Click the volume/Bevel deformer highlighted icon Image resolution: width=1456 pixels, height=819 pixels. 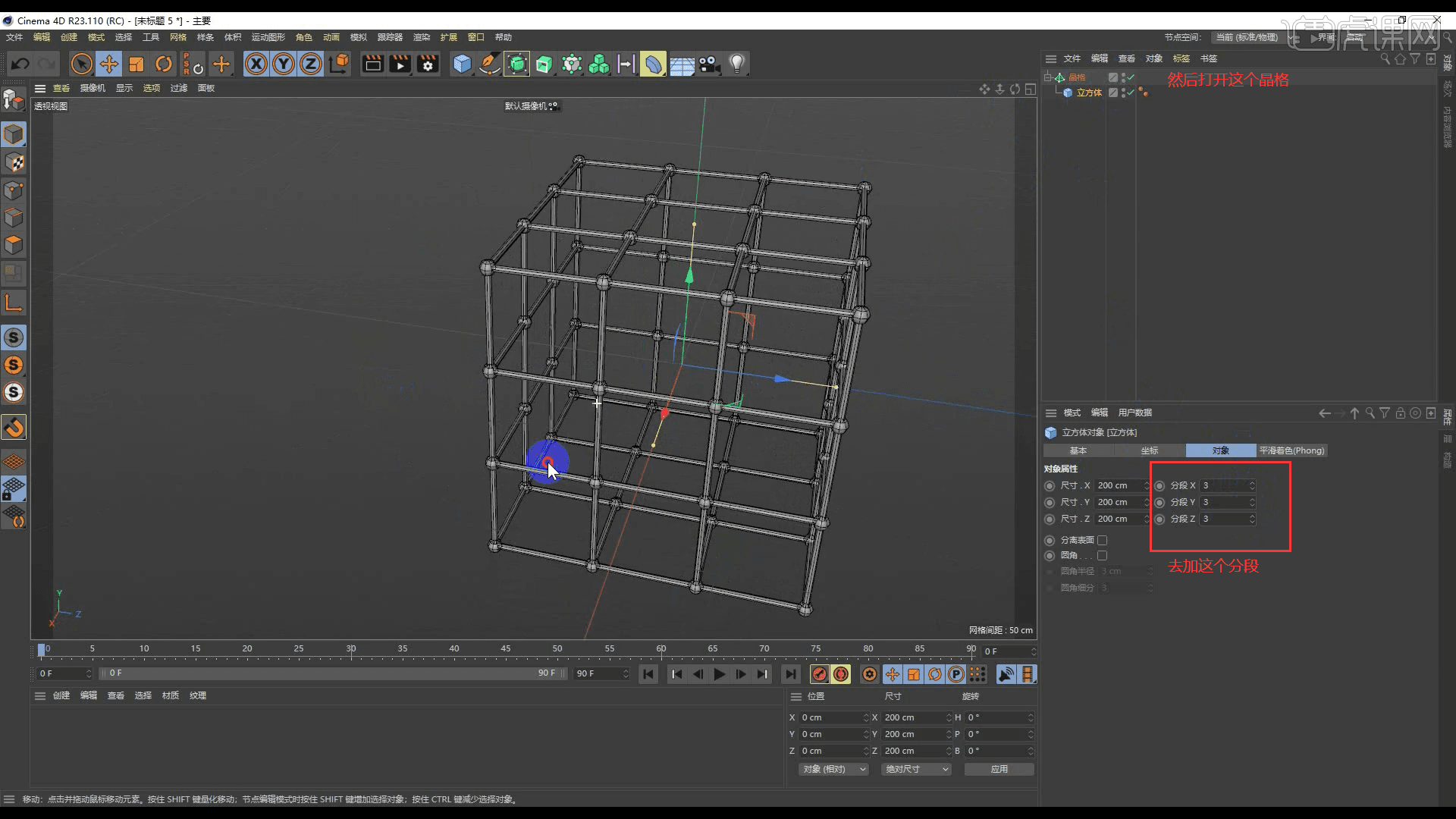click(x=653, y=64)
